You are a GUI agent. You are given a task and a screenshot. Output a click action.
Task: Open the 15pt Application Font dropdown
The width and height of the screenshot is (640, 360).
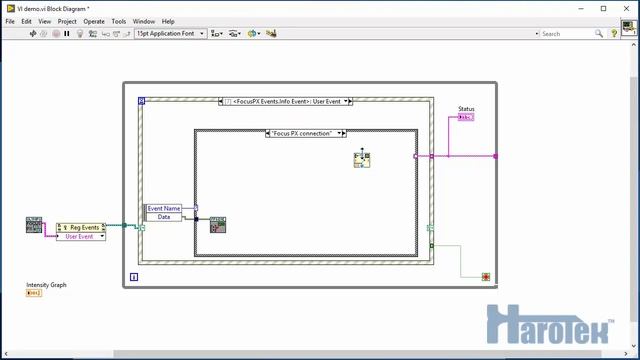coord(171,33)
